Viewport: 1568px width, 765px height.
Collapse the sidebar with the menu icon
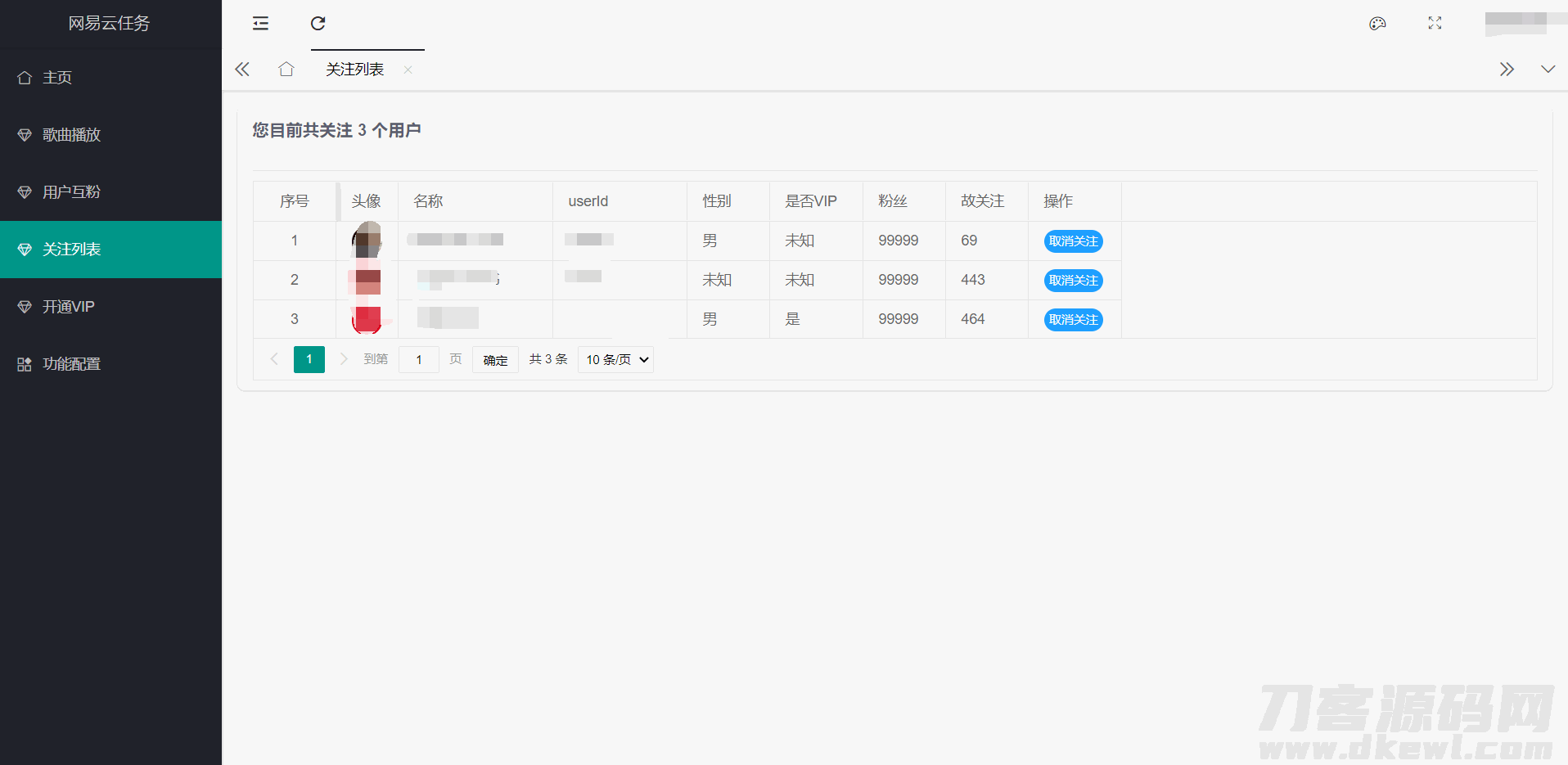(x=260, y=24)
